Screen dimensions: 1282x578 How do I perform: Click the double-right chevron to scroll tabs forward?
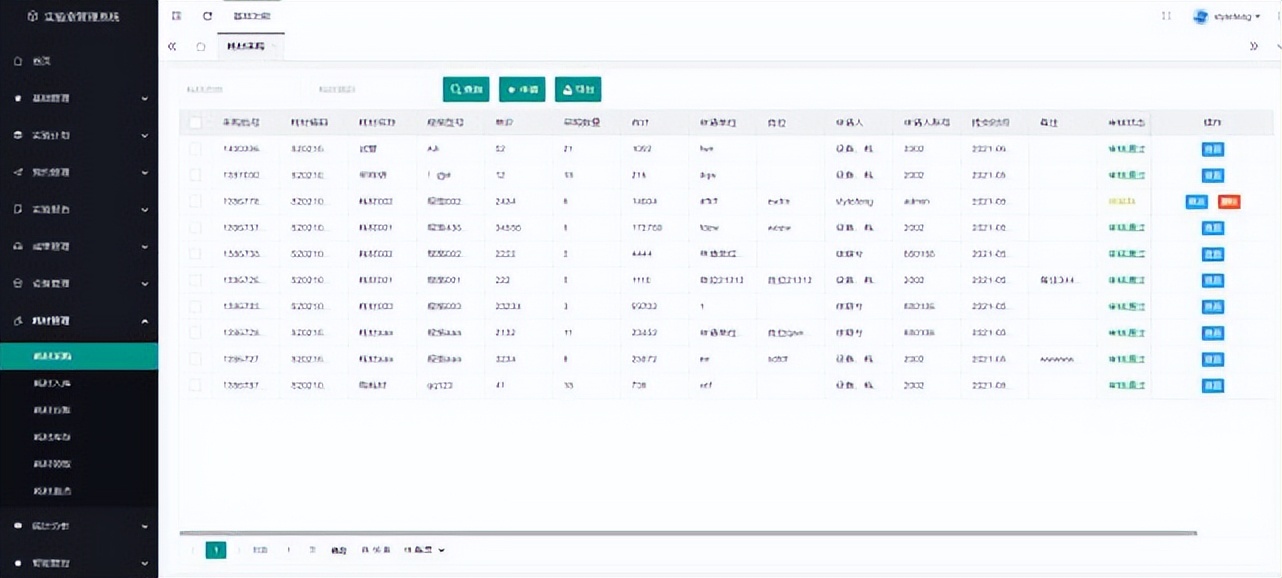point(1254,46)
